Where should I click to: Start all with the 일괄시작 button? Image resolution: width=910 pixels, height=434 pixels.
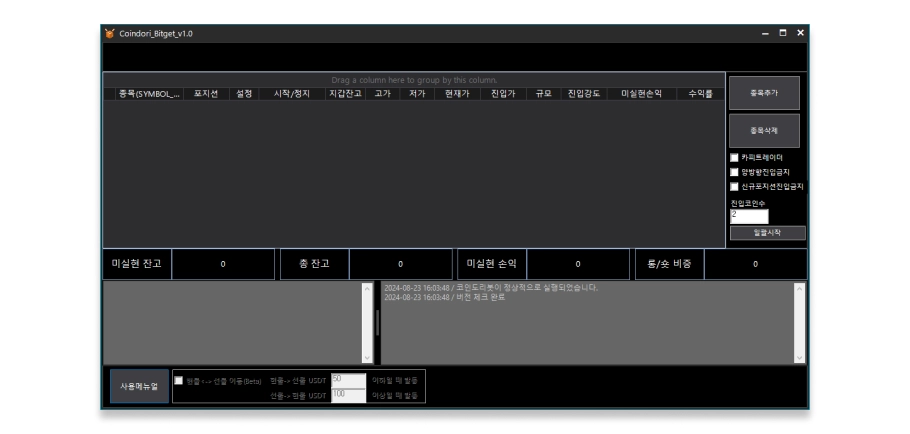pos(767,233)
